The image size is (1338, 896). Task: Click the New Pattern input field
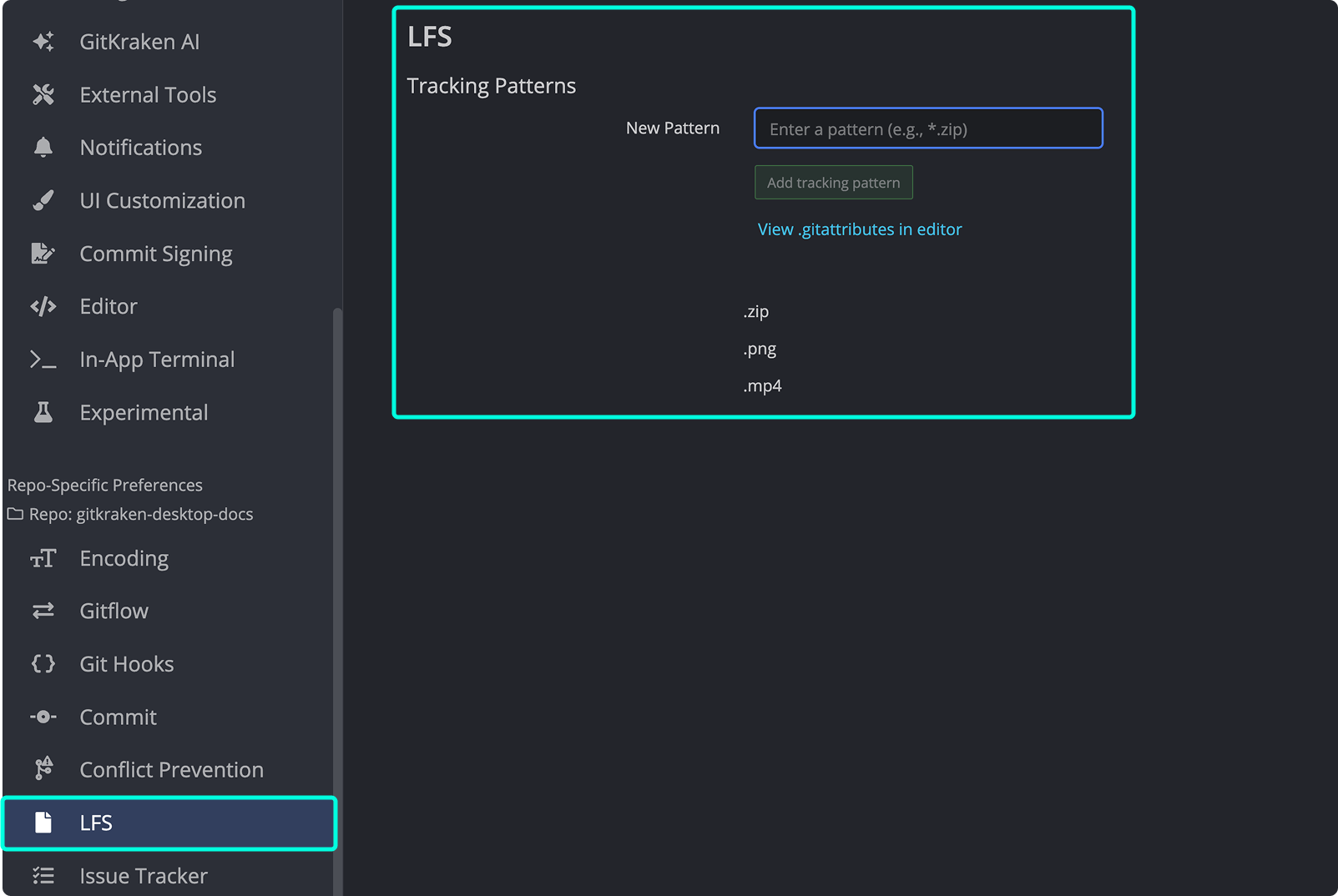click(927, 128)
